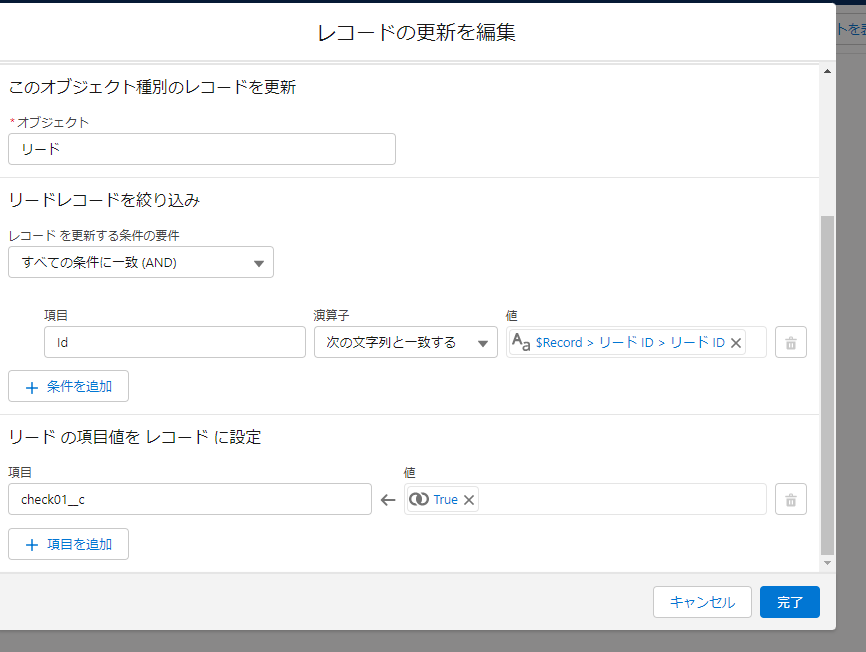Screen dimensions: 866x652
Task: Click 項目を追加 to add a field
Action: [68, 543]
